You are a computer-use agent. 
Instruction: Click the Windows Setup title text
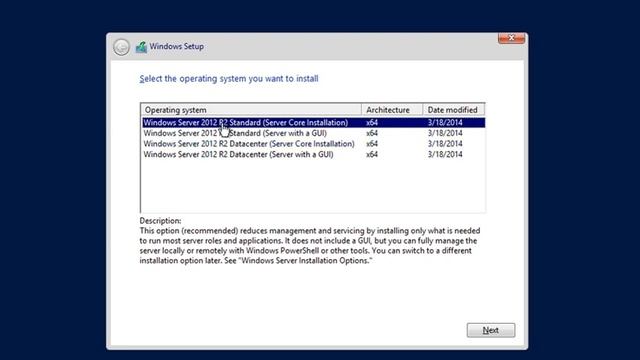(176, 47)
